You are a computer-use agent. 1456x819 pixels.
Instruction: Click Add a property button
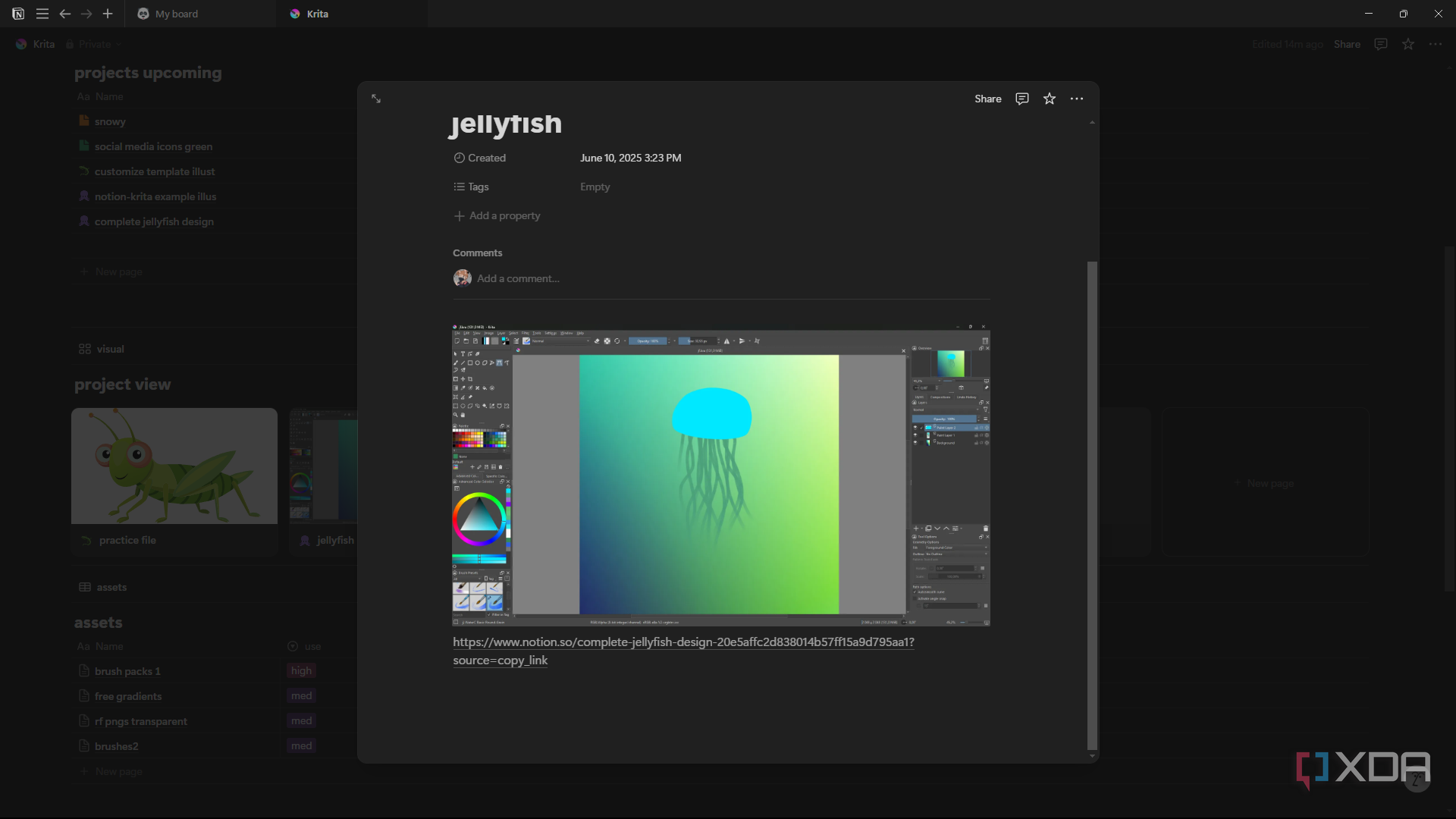(497, 215)
